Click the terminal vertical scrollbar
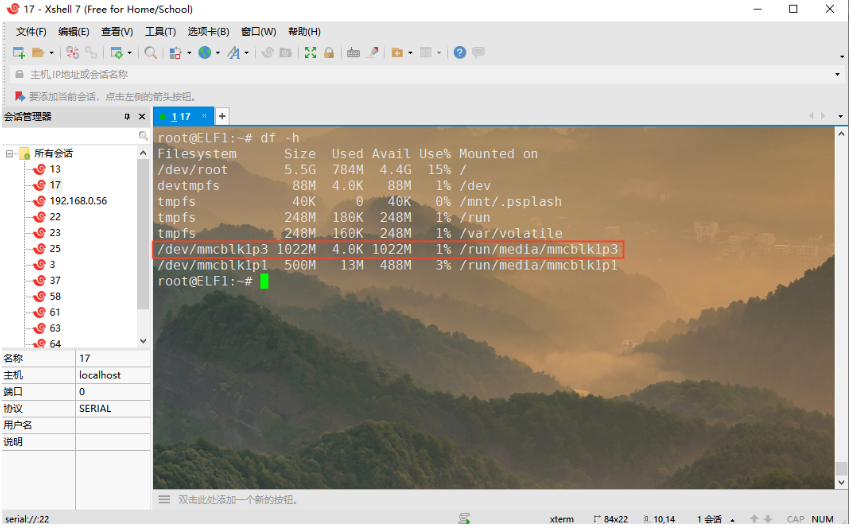Viewport: 851px width, 529px height. point(842,300)
